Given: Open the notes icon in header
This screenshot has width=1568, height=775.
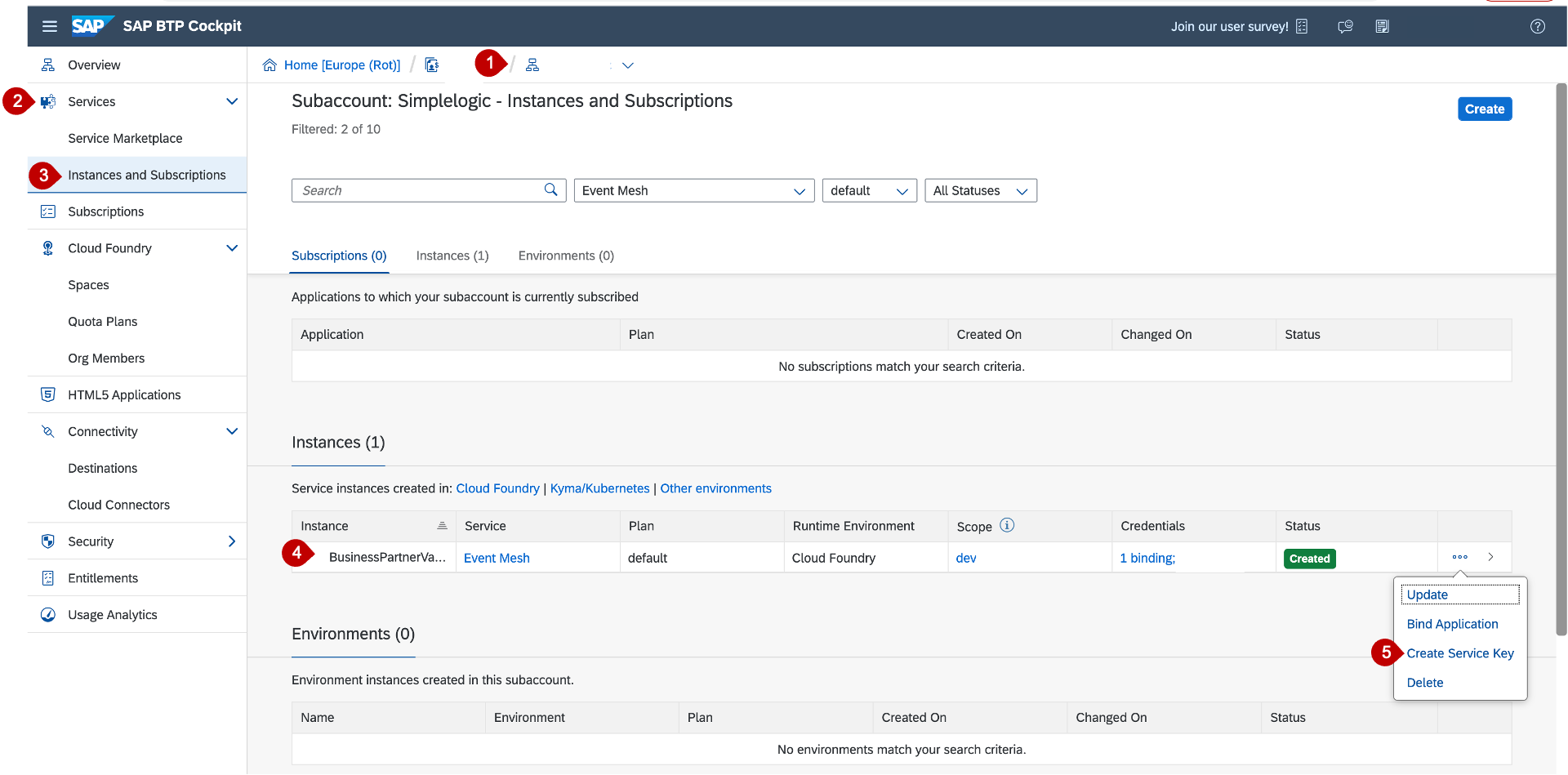Looking at the screenshot, I should pyautogui.click(x=1382, y=26).
